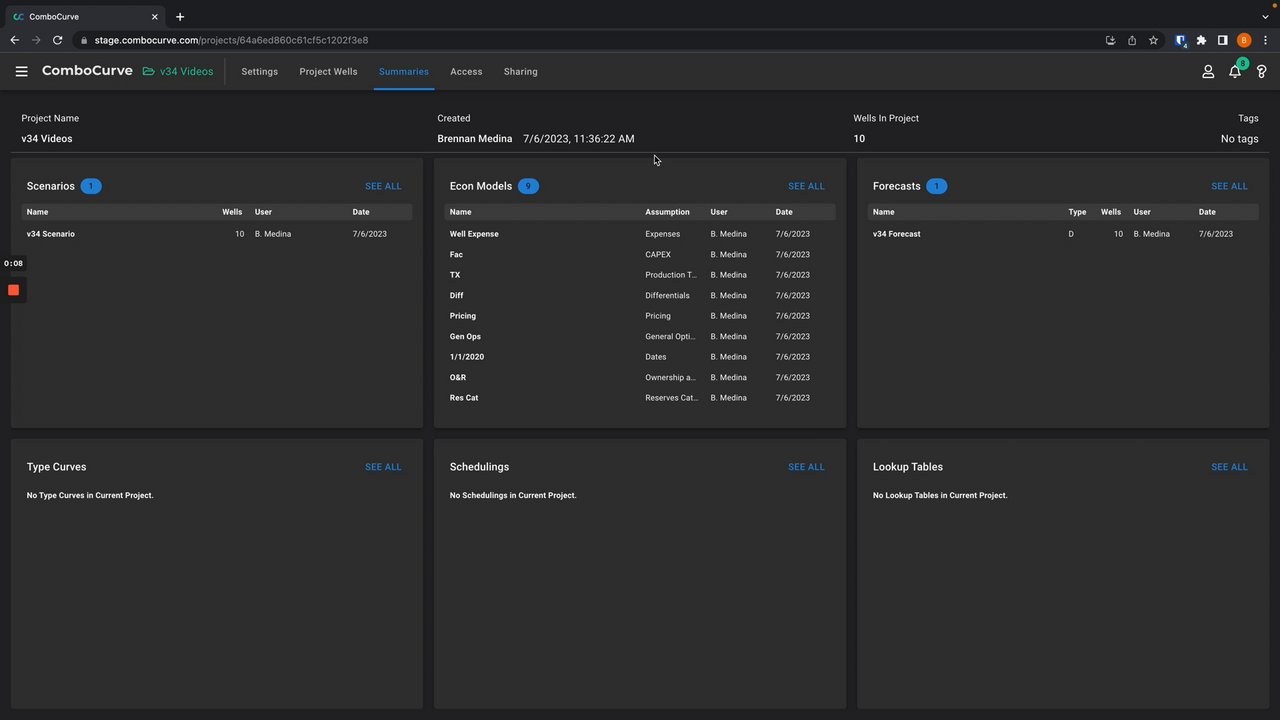Image resolution: width=1280 pixels, height=720 pixels.
Task: Click the install app icon in address bar
Action: [x=1111, y=40]
